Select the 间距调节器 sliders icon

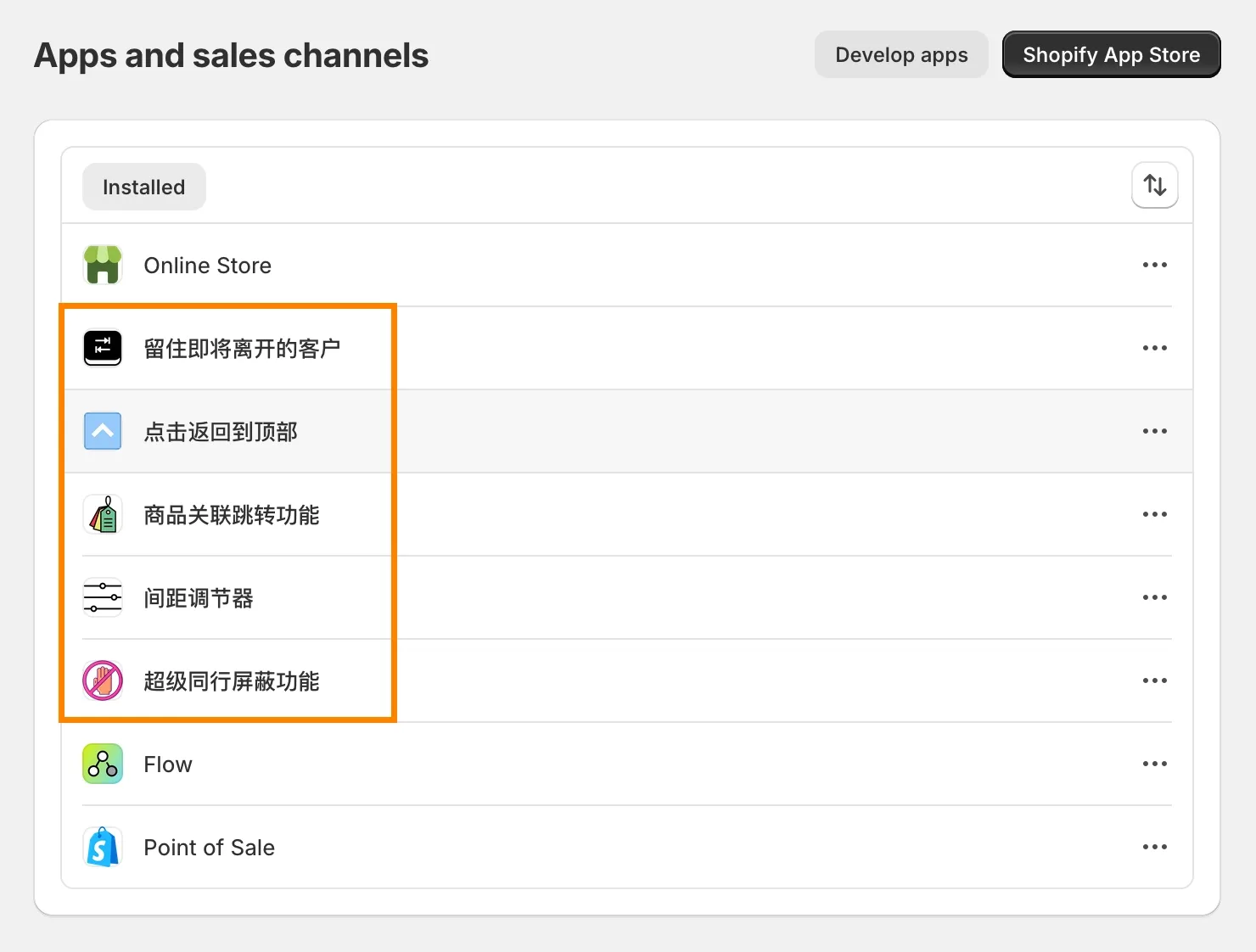coord(102,597)
